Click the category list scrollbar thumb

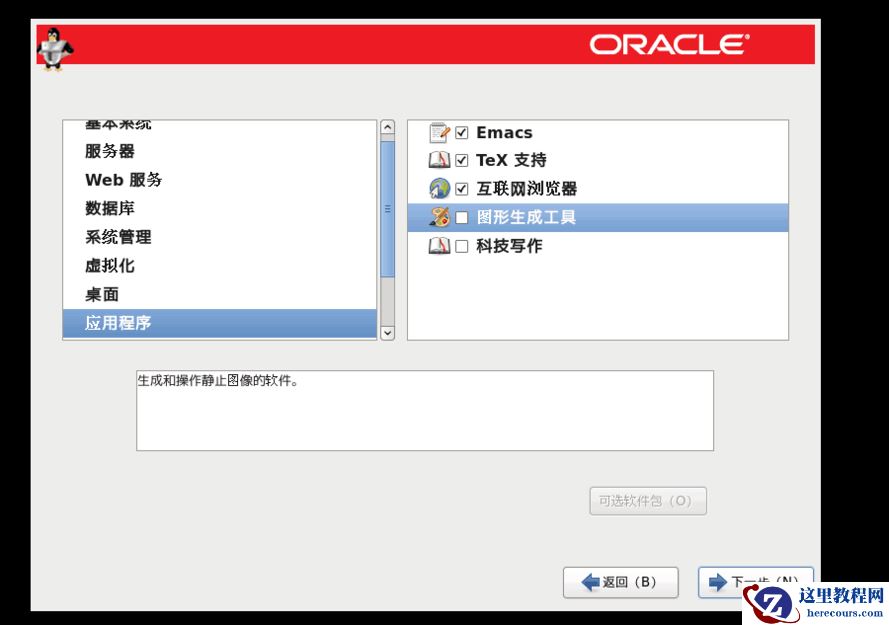click(x=387, y=209)
